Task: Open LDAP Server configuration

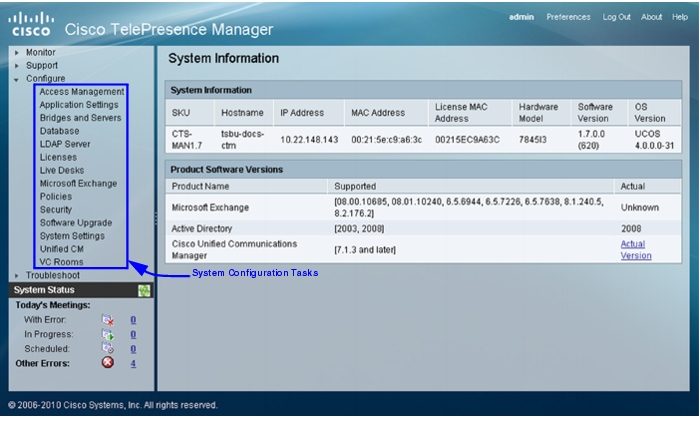Action: click(x=65, y=144)
